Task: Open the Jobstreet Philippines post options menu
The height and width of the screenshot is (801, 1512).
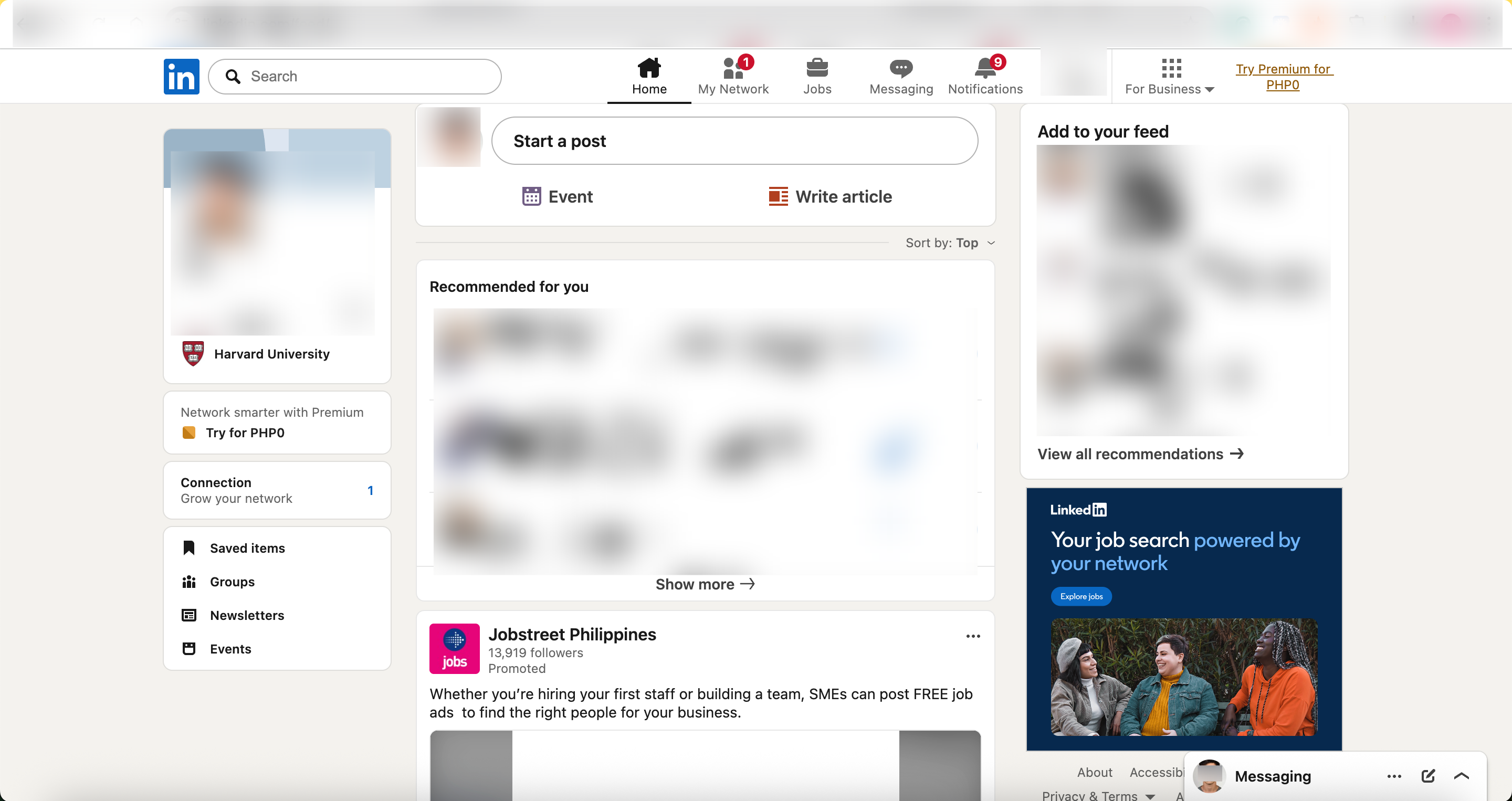Action: pyautogui.click(x=973, y=636)
